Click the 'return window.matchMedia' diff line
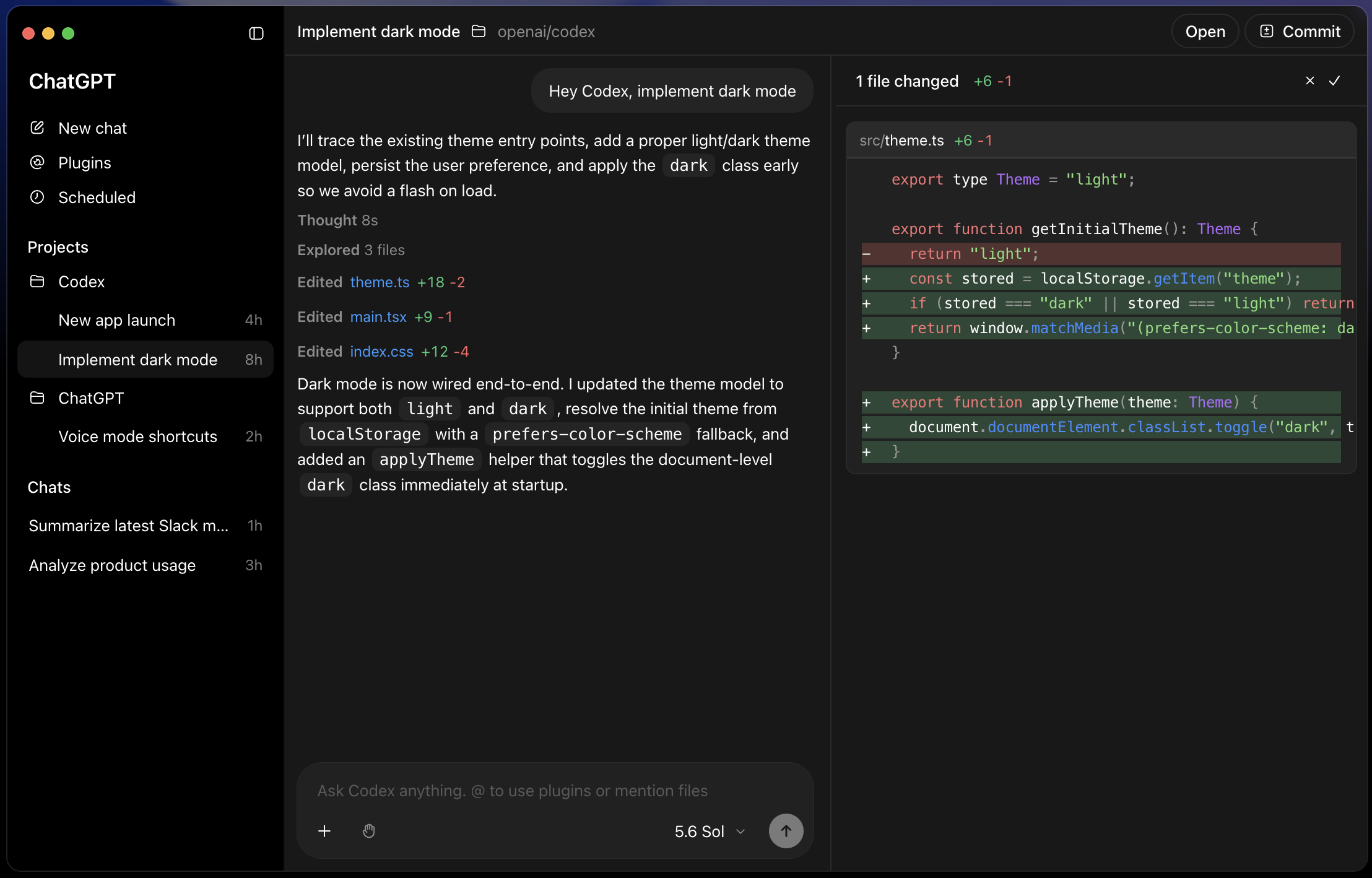This screenshot has width=1372, height=878. point(1101,328)
